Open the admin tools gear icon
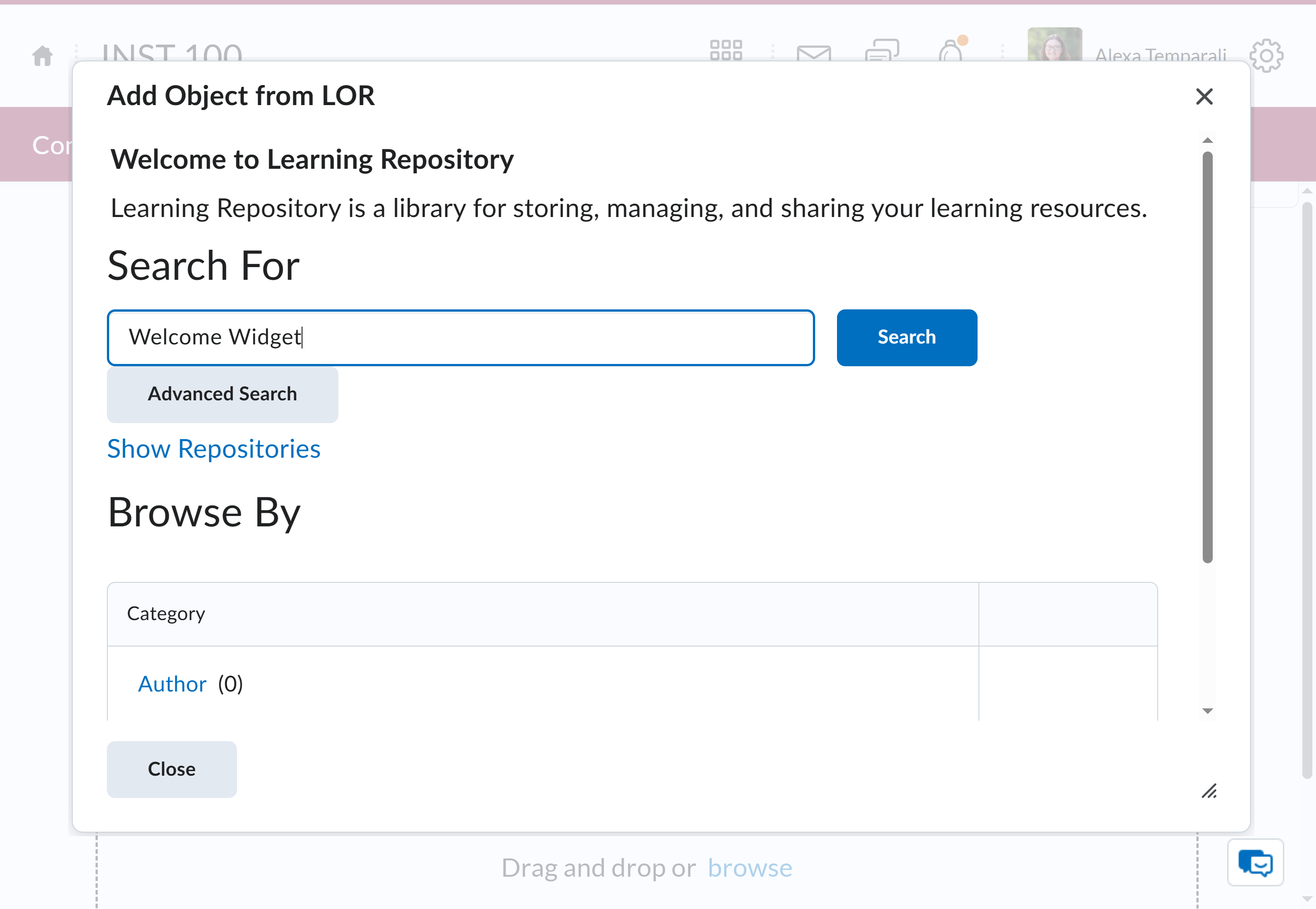The height and width of the screenshot is (909, 1316). (x=1266, y=55)
